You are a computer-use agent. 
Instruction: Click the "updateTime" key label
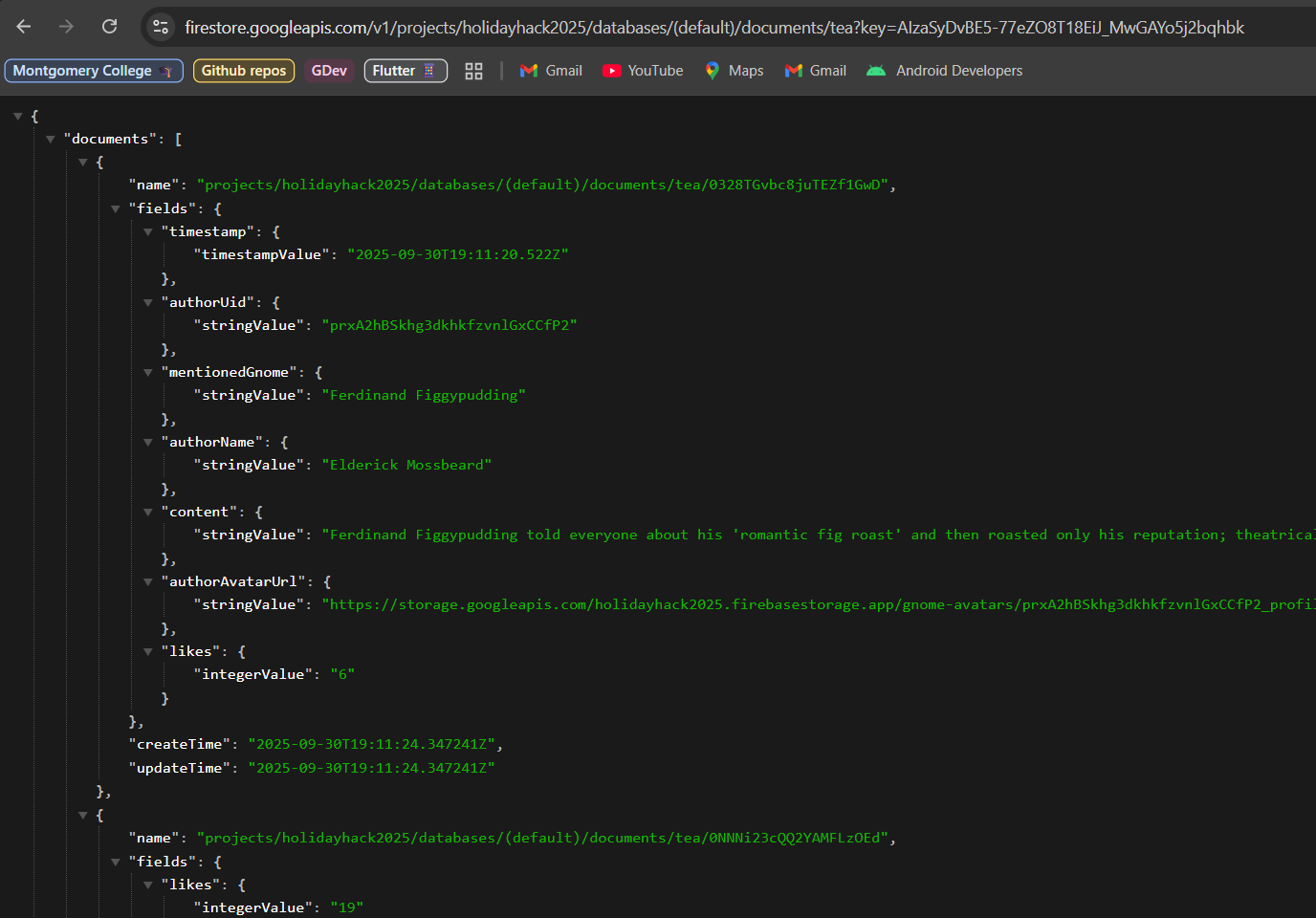[180, 768]
